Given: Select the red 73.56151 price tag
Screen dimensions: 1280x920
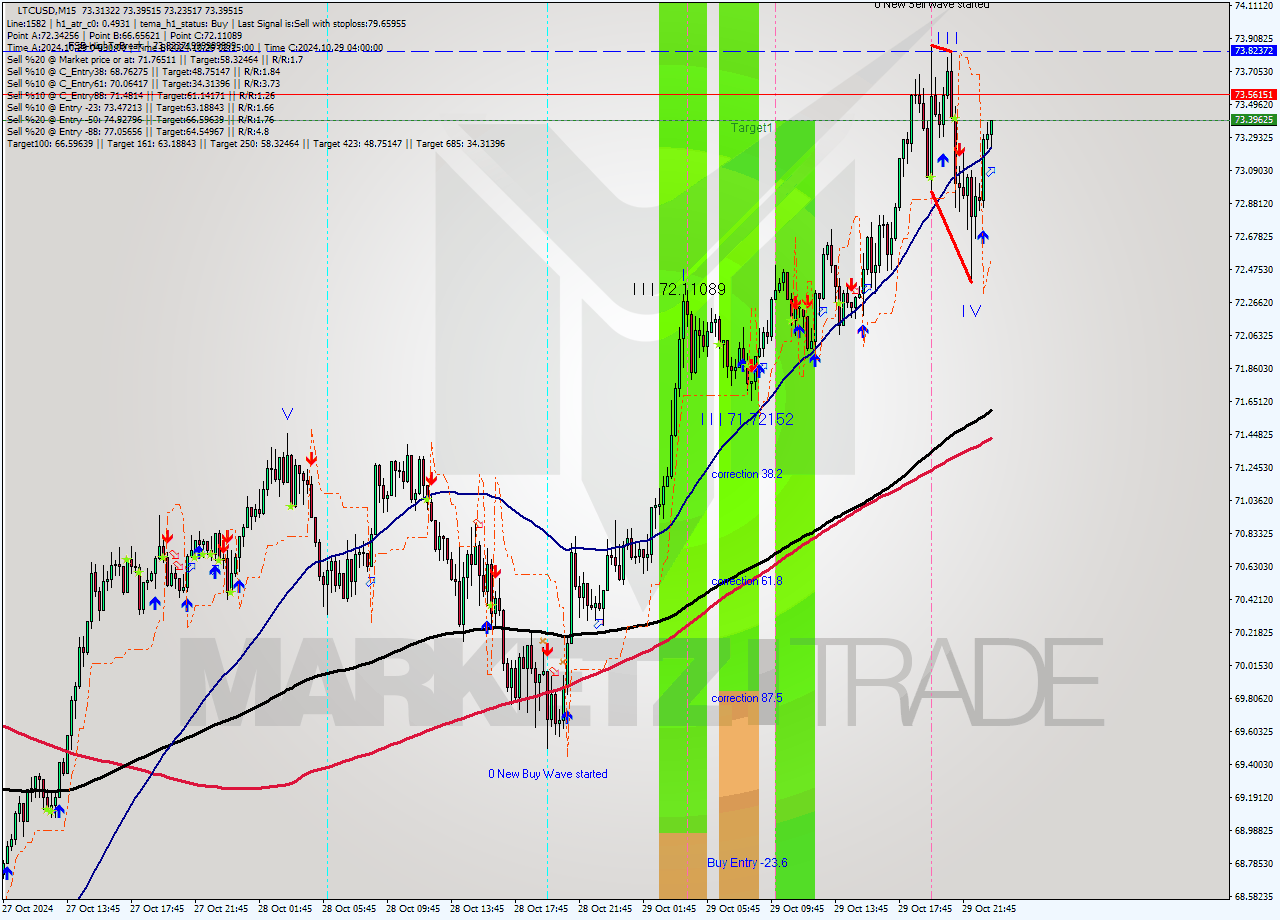Looking at the screenshot, I should click(1253, 94).
